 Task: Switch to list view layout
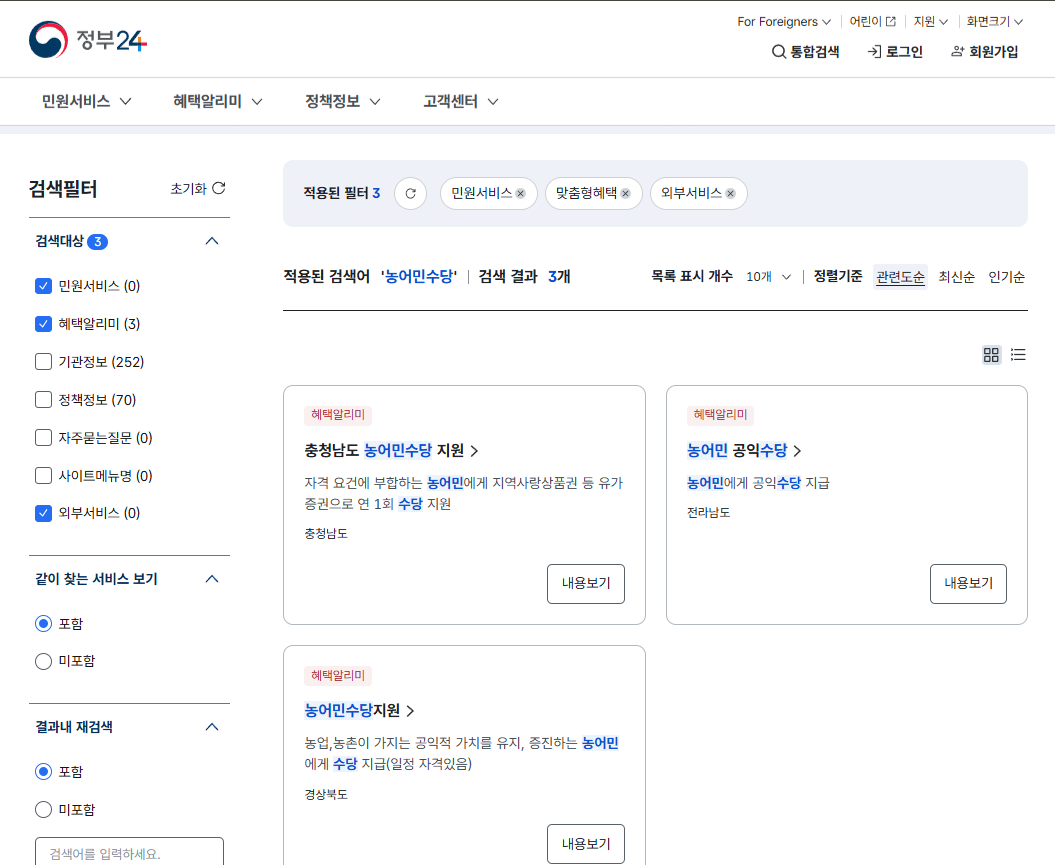pos(1018,354)
